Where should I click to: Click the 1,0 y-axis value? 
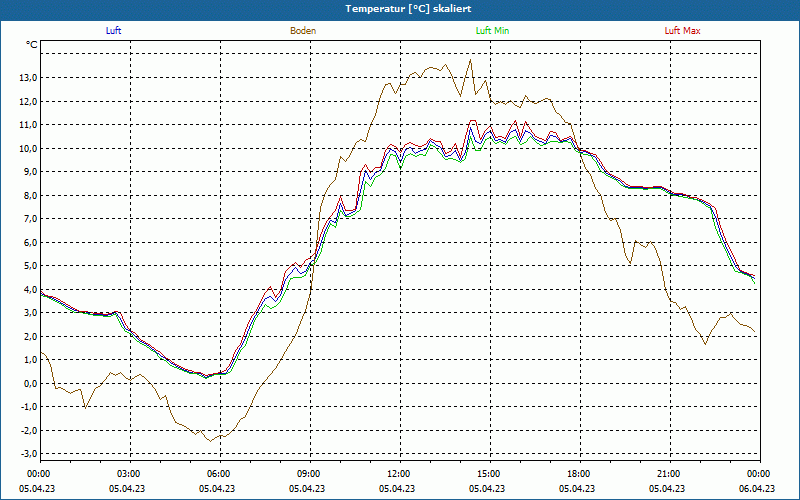(x=31, y=360)
